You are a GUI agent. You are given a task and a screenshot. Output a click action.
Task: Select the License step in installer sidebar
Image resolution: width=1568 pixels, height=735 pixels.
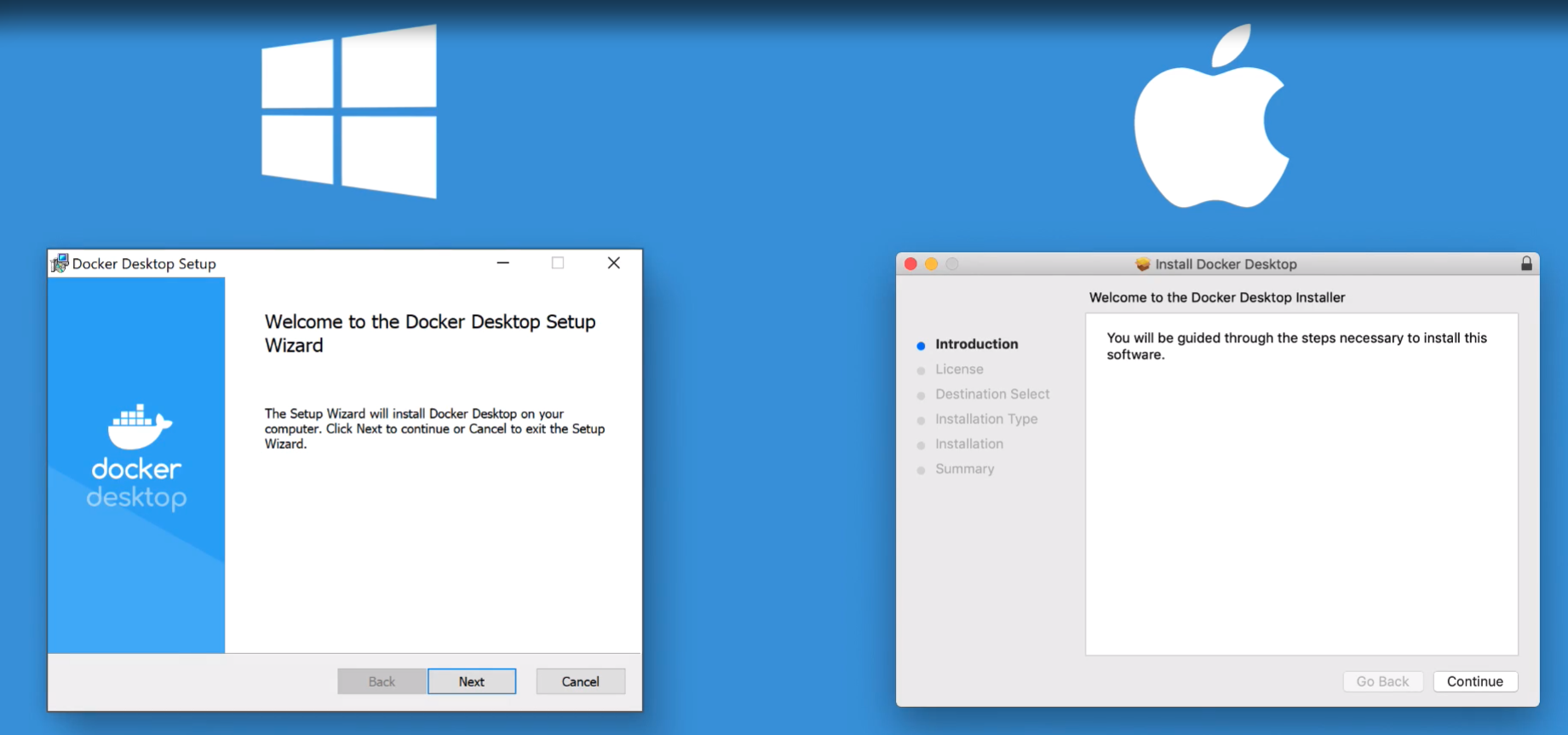point(959,369)
